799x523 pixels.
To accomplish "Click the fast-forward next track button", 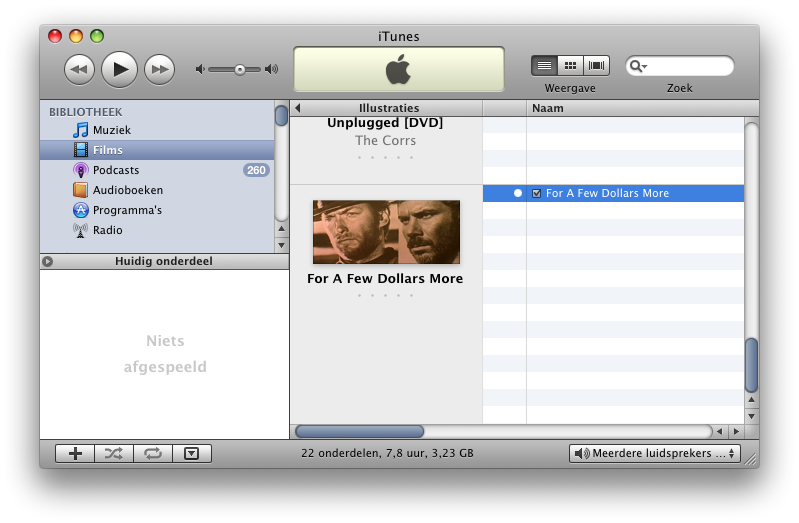I will (159, 69).
